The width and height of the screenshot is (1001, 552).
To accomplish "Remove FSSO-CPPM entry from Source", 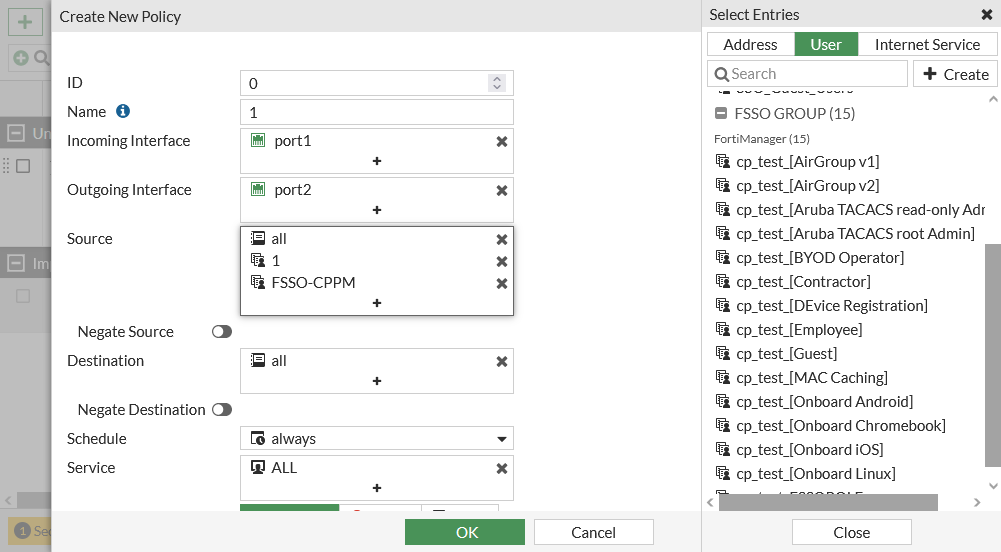I will [x=502, y=283].
